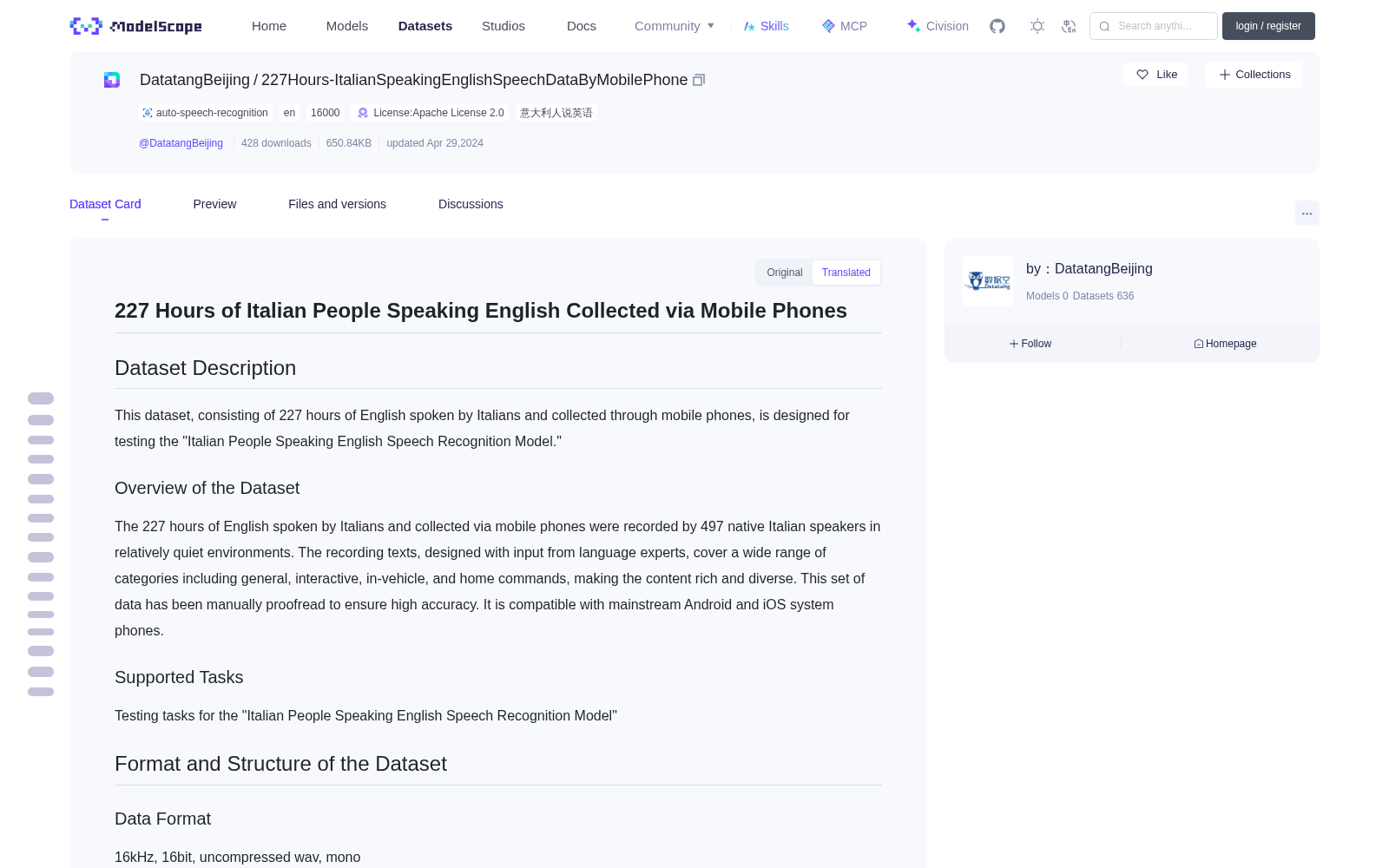Viewport: 1389px width, 868px height.
Task: Click the updated Apr 29,2024 text
Action: [435, 143]
